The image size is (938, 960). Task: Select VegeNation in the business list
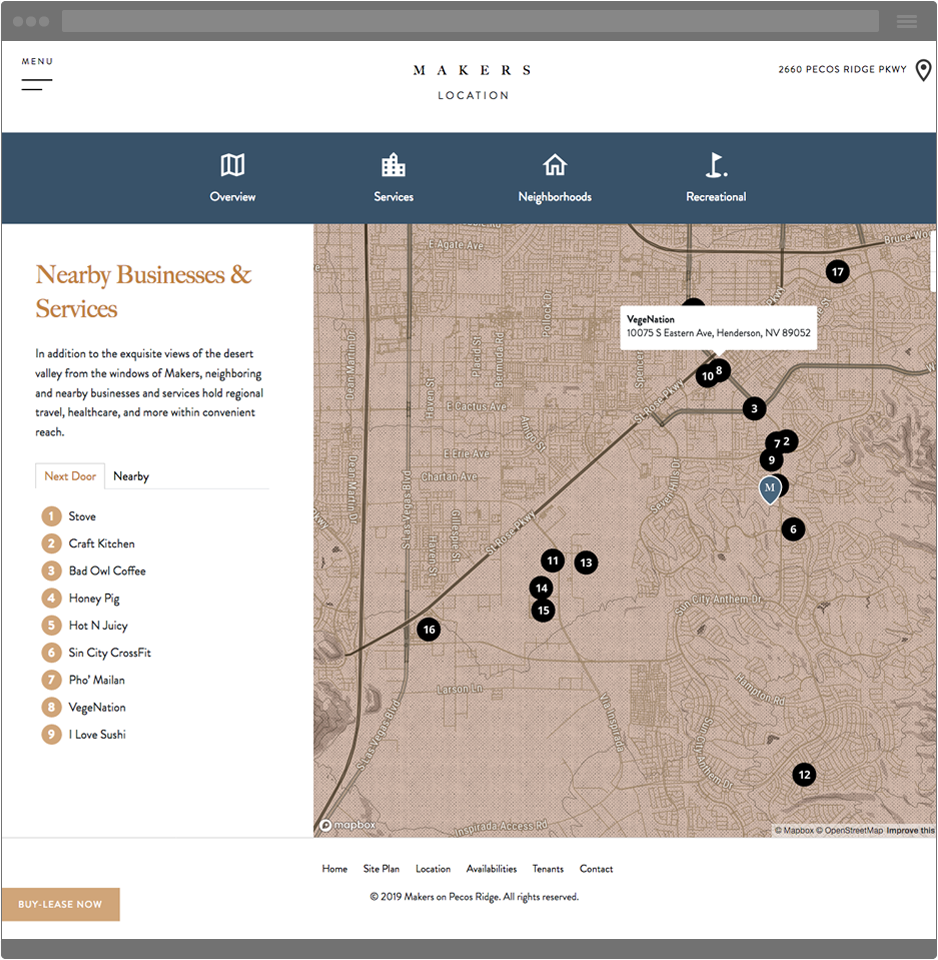(x=97, y=707)
